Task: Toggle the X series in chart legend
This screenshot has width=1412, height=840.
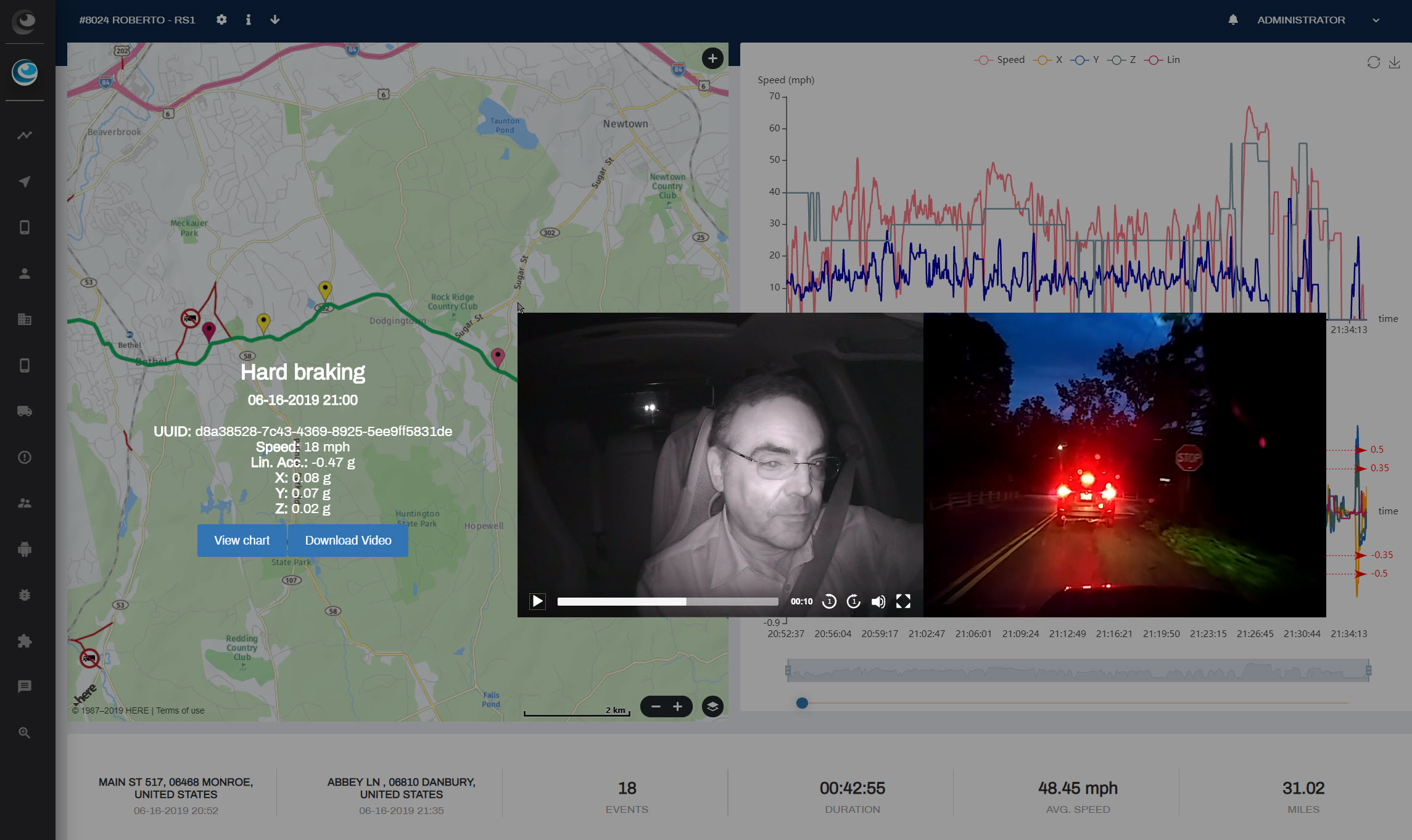Action: [x=1047, y=60]
